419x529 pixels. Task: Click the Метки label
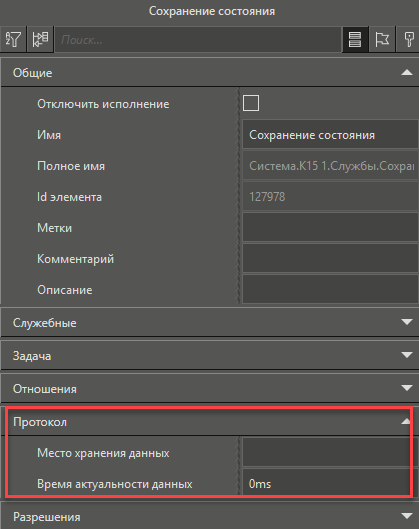(x=54, y=228)
